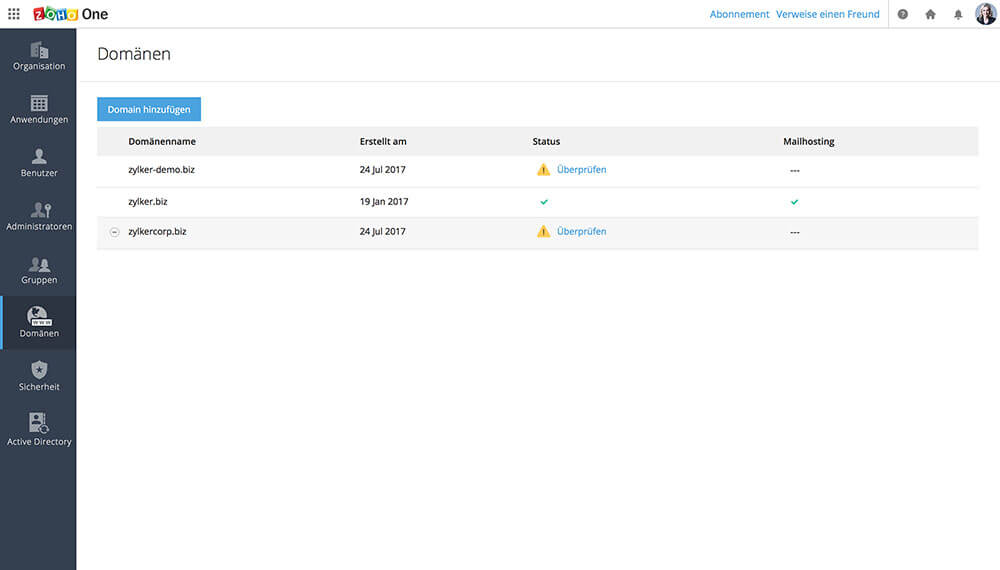Click Domain hinzufügen button

tap(149, 109)
